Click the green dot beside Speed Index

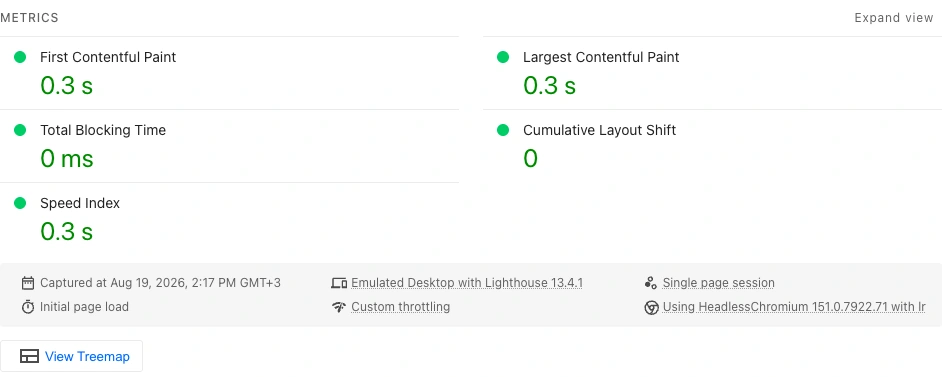point(20,203)
